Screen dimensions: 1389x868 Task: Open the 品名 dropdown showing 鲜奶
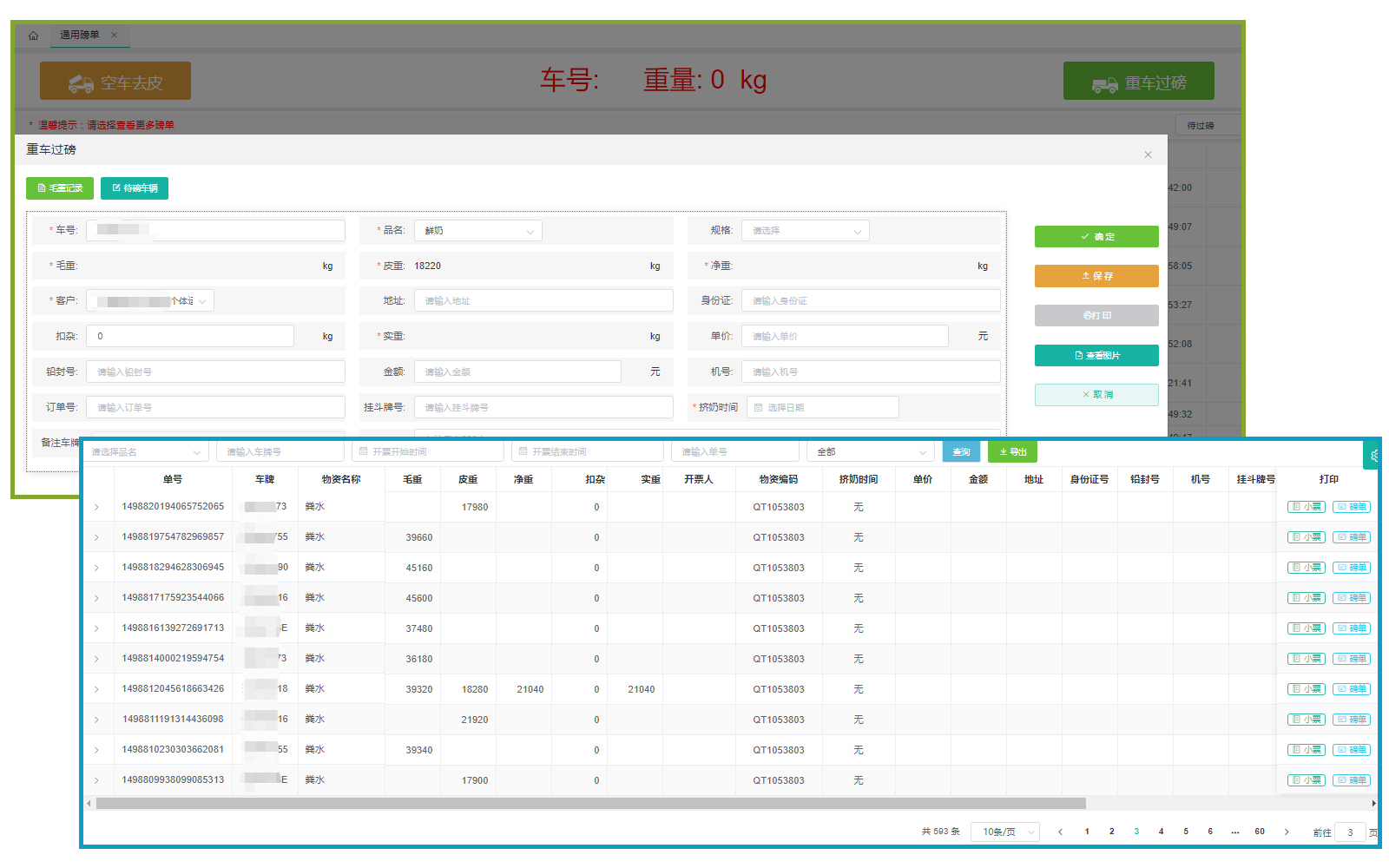coord(477,231)
